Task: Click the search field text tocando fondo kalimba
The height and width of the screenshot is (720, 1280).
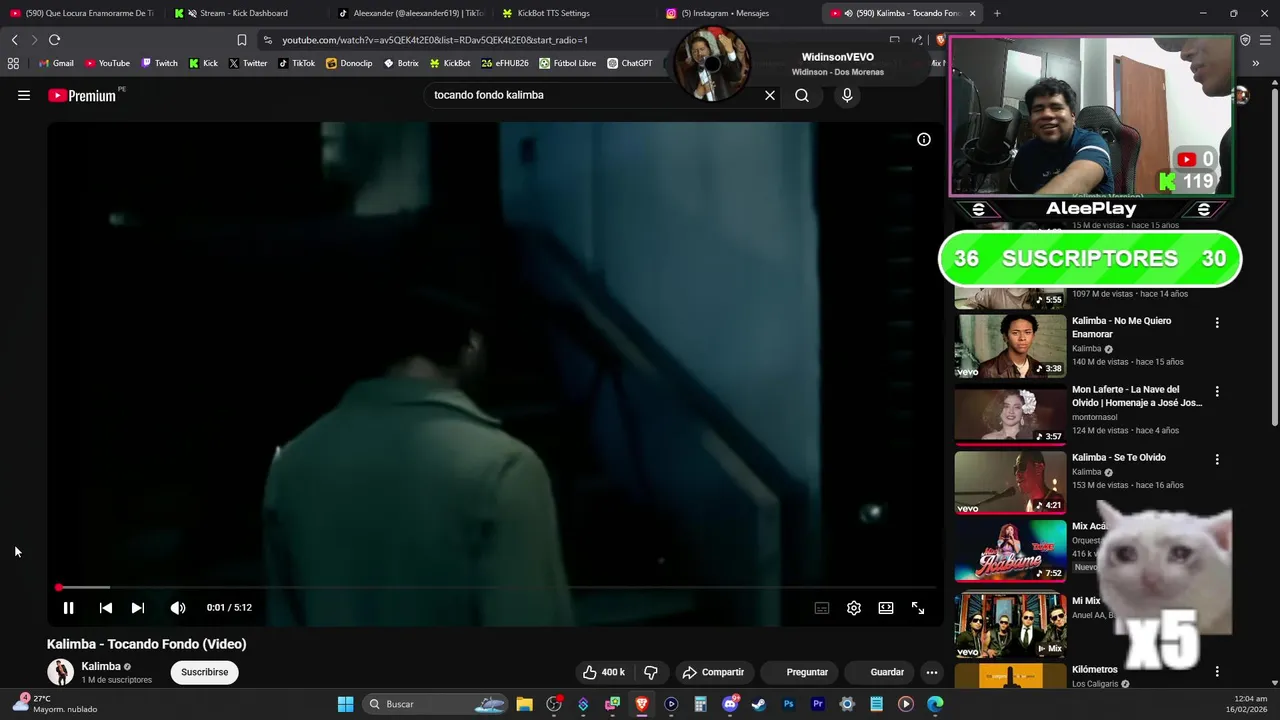Action: (x=489, y=95)
